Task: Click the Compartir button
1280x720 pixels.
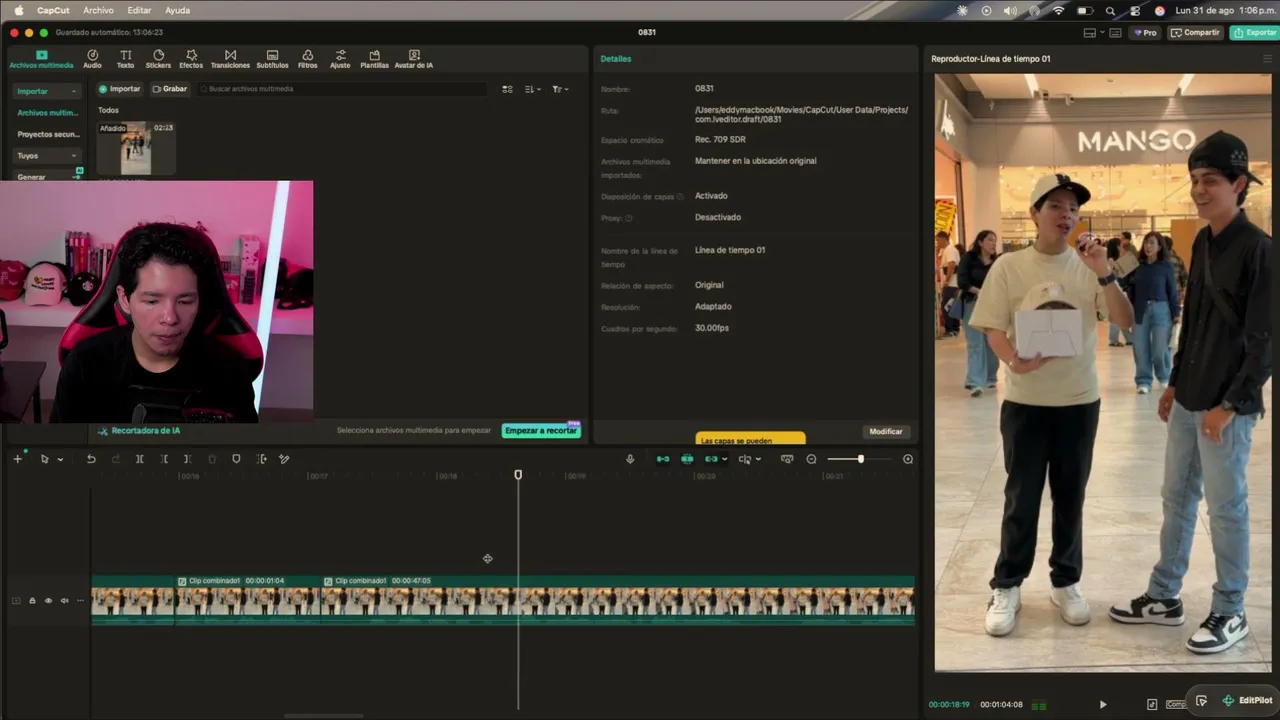Action: pos(1196,33)
